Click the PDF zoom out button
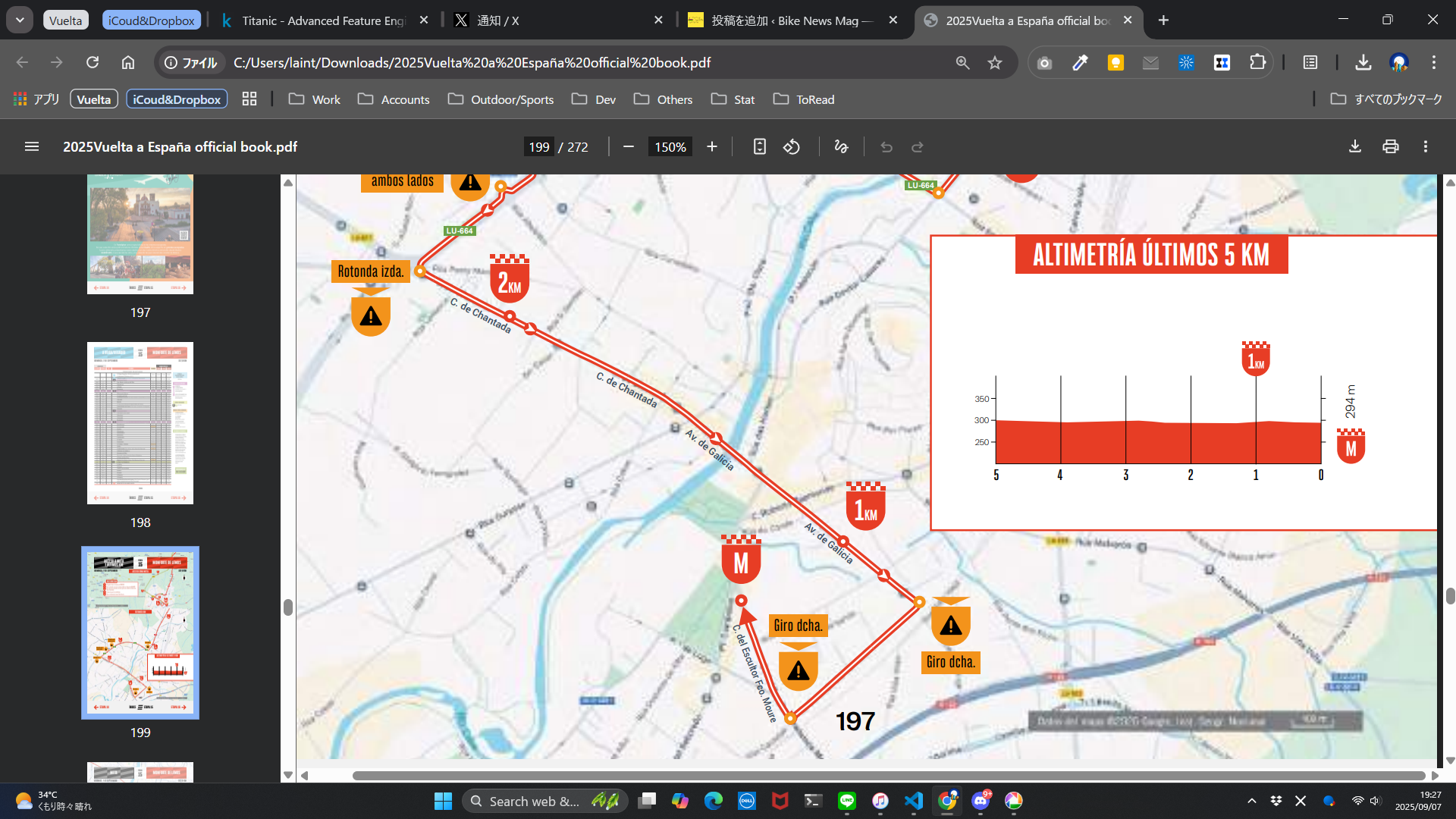This screenshot has height=819, width=1456. coord(628,146)
